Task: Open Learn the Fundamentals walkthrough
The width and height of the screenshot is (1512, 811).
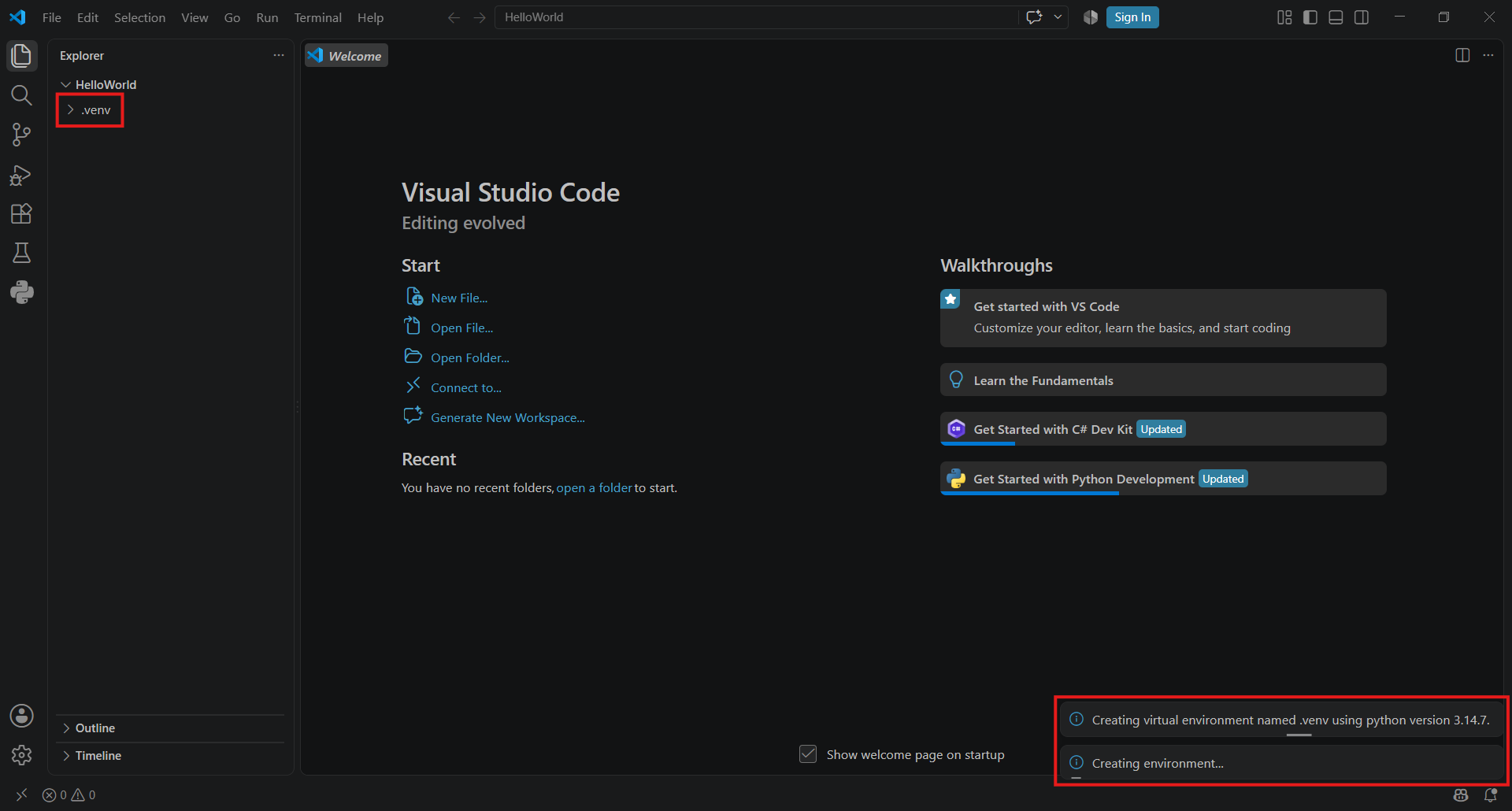Action: pyautogui.click(x=1163, y=380)
